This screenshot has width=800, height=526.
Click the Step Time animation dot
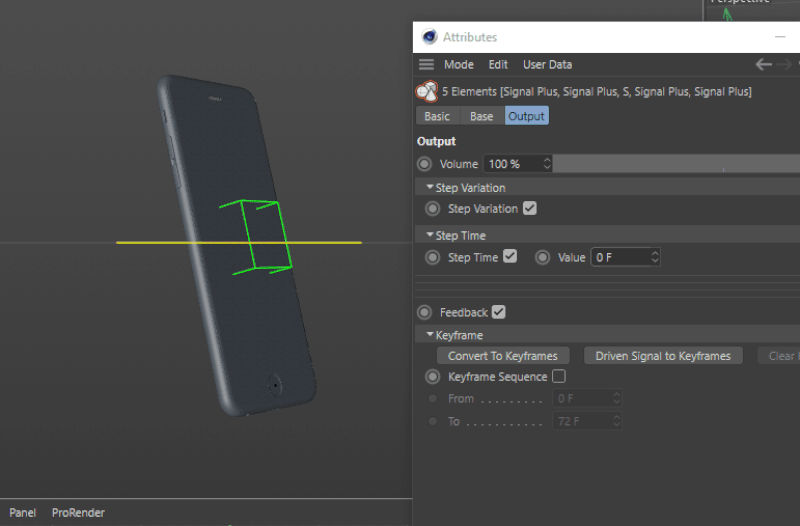tap(433, 258)
